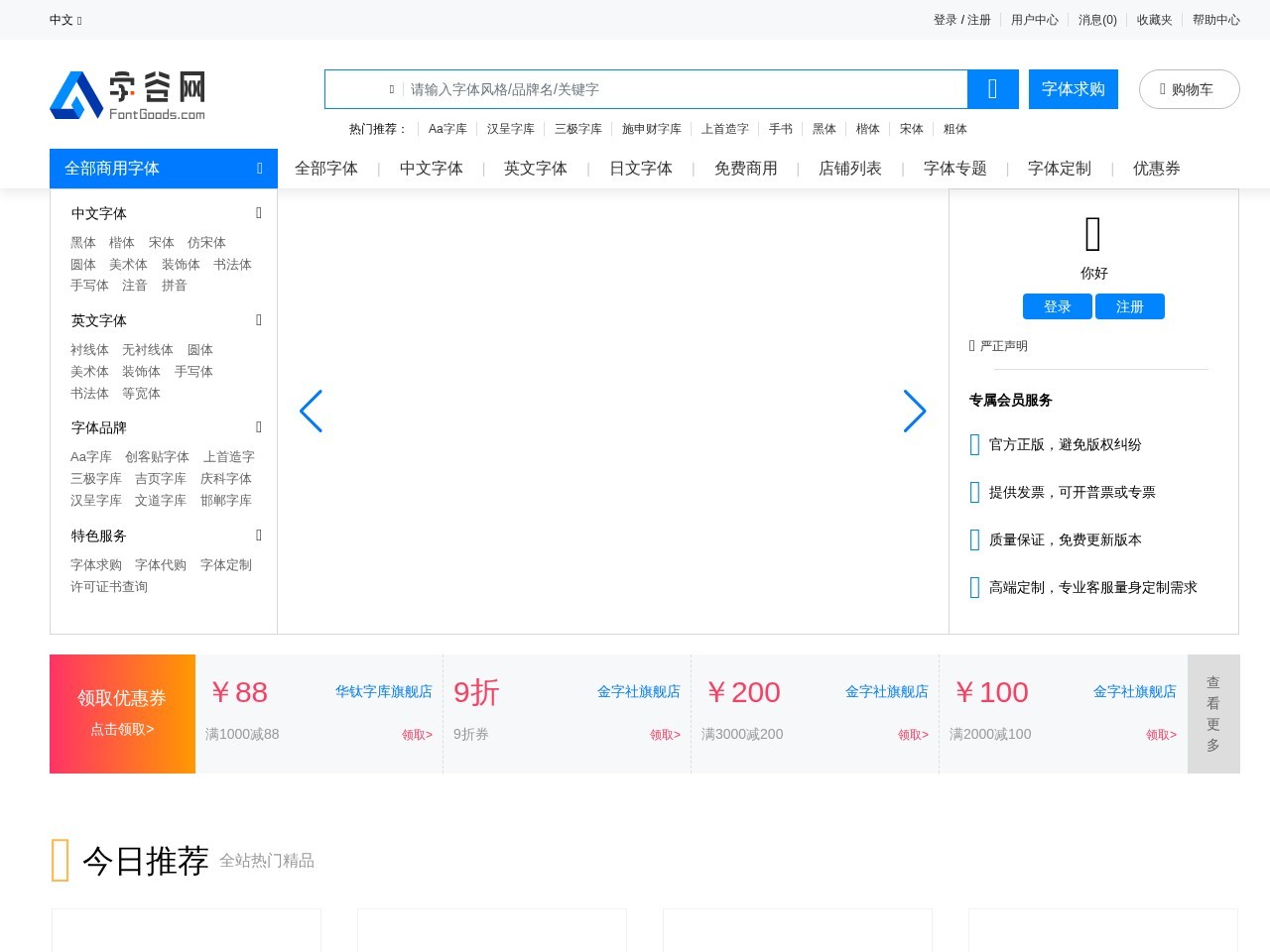
Task: Open the 购物车 shopping cart
Action: tap(1189, 89)
